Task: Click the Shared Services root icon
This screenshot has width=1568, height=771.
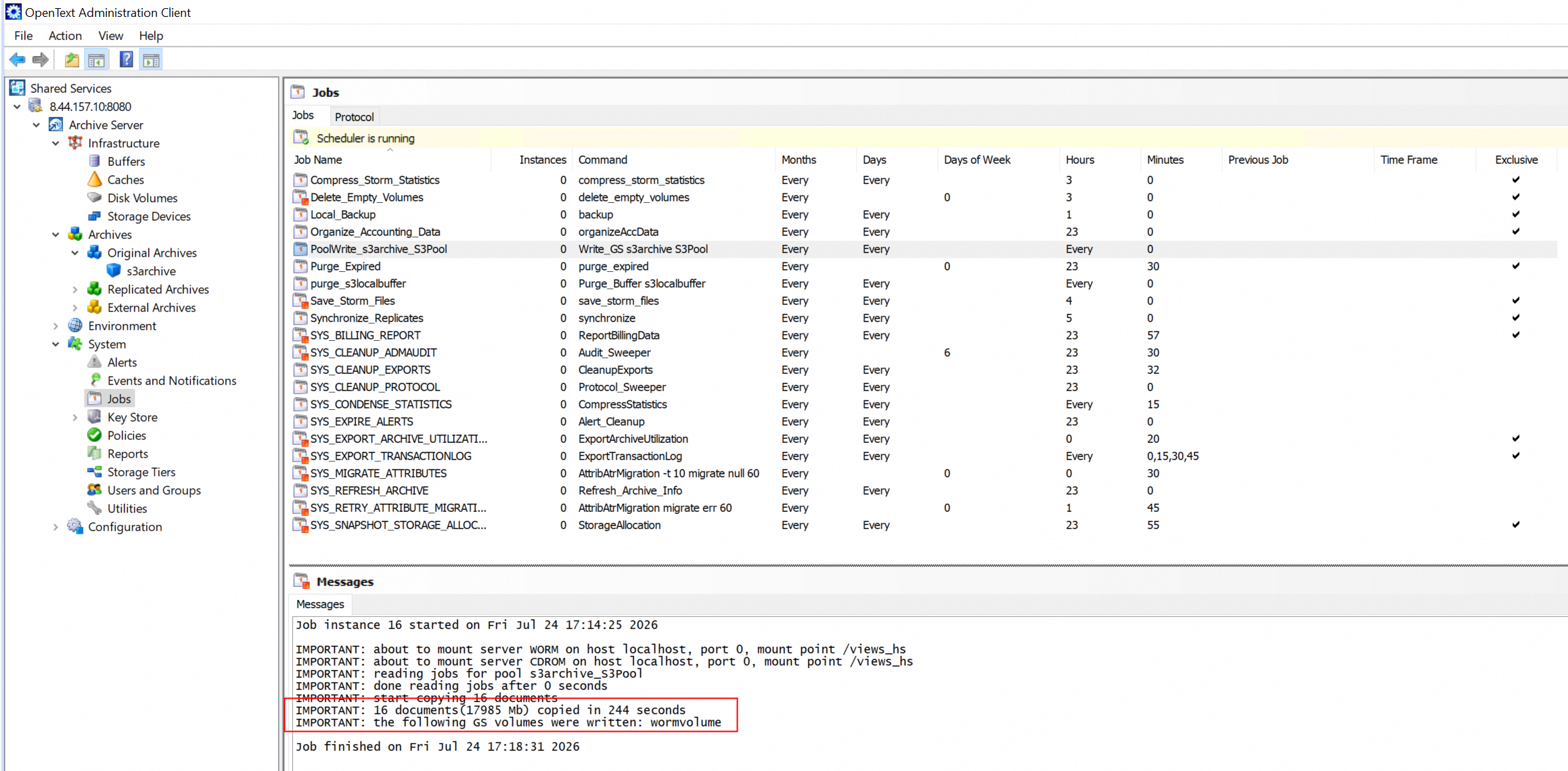Action: 18,88
